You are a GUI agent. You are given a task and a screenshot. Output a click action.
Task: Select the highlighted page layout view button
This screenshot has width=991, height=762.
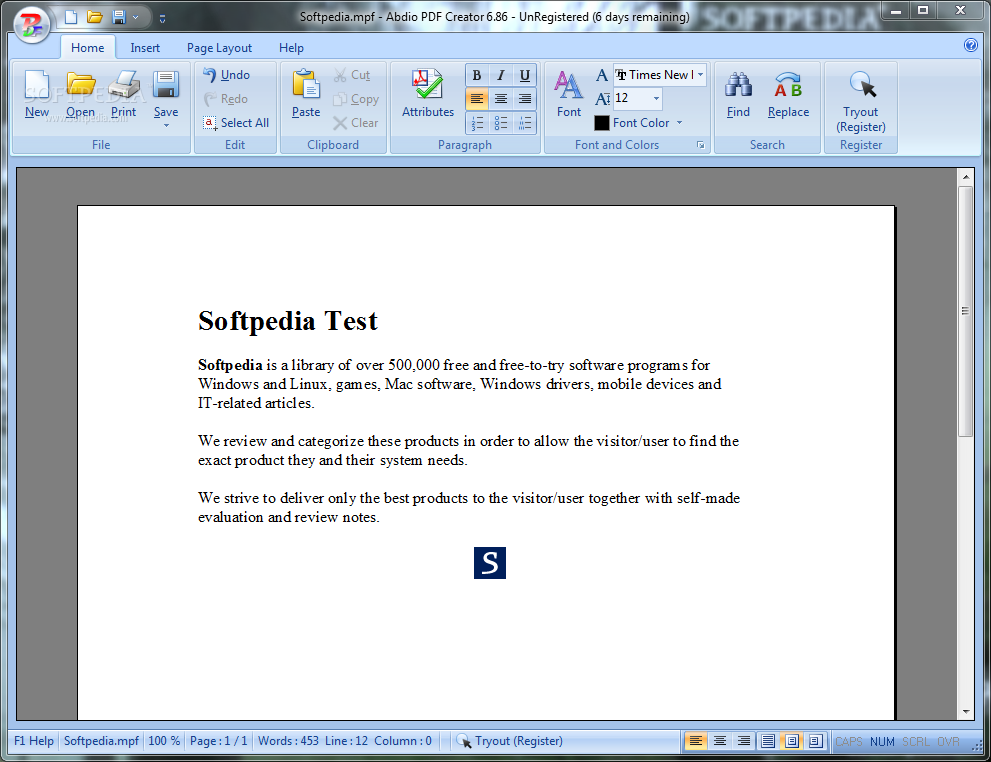[792, 741]
